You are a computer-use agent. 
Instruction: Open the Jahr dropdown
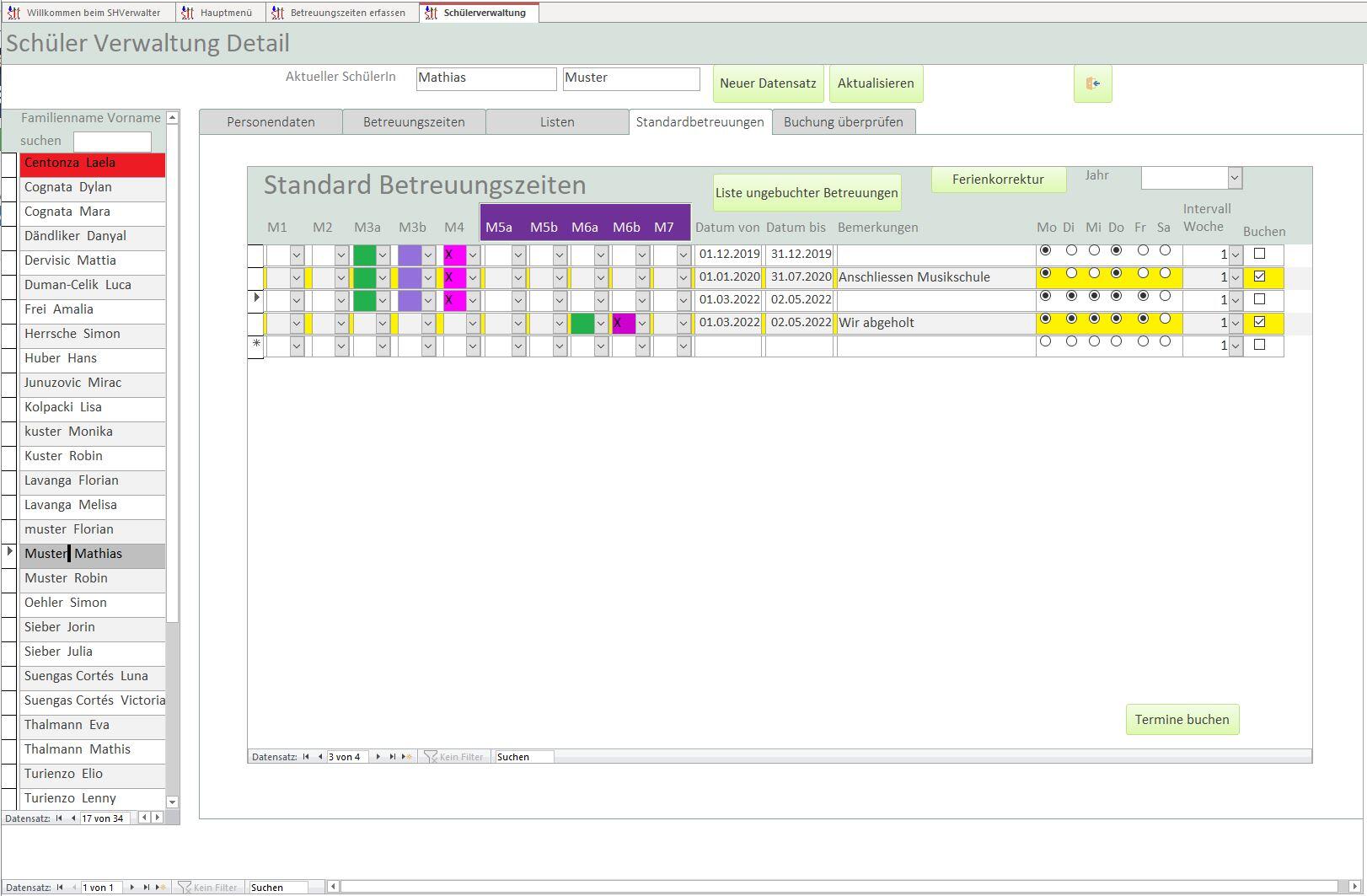pyautogui.click(x=1234, y=178)
